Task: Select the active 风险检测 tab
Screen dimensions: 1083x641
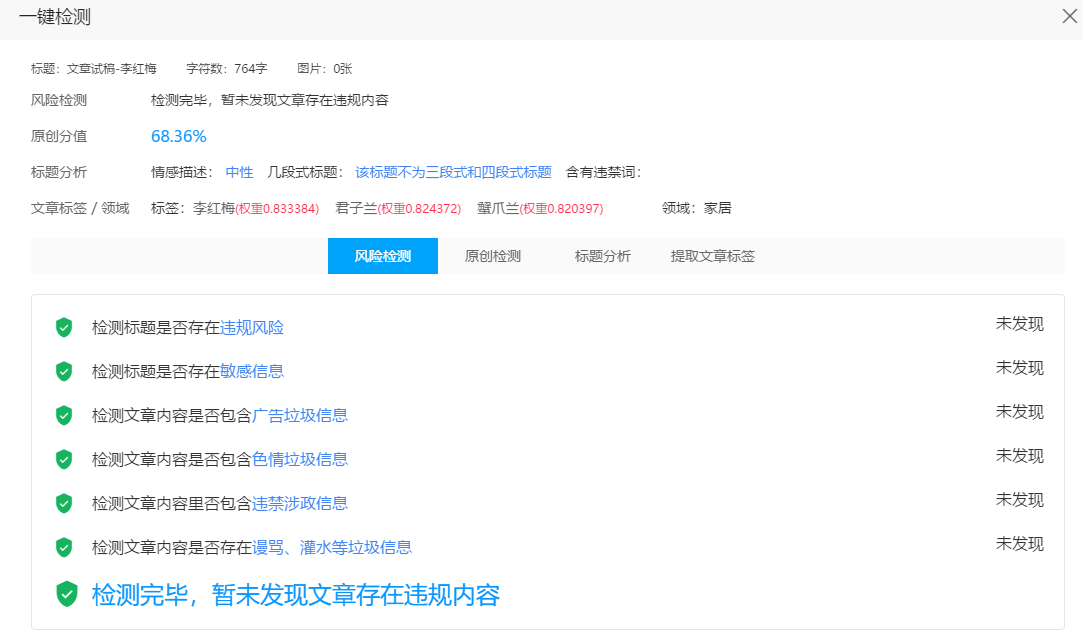Action: click(x=382, y=256)
